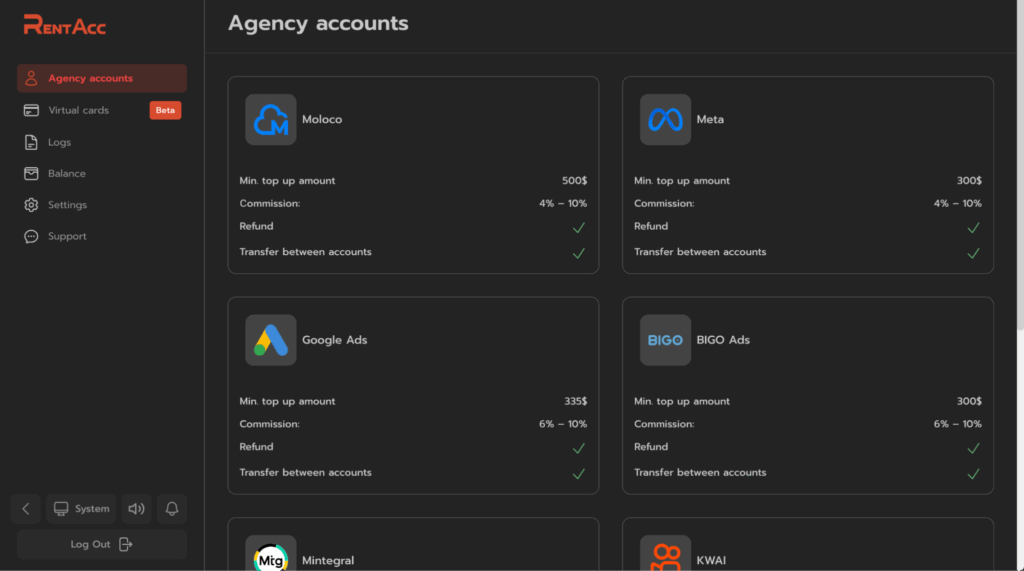Click the Agency accounts person icon
Screen dimensions: 1024x571
[31, 78]
